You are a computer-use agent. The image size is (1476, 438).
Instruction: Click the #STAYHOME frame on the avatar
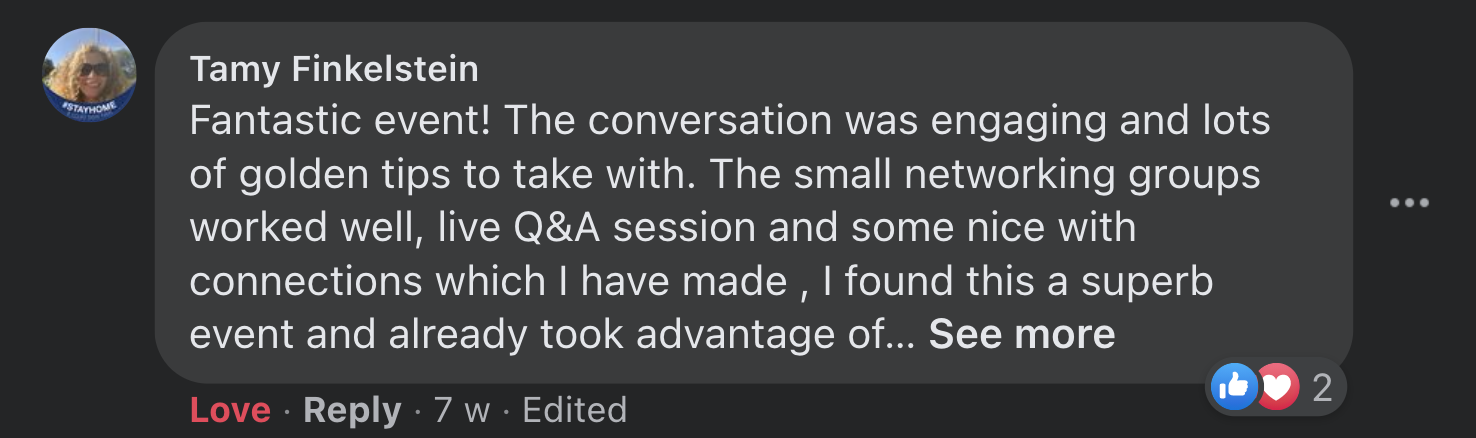pos(88,106)
